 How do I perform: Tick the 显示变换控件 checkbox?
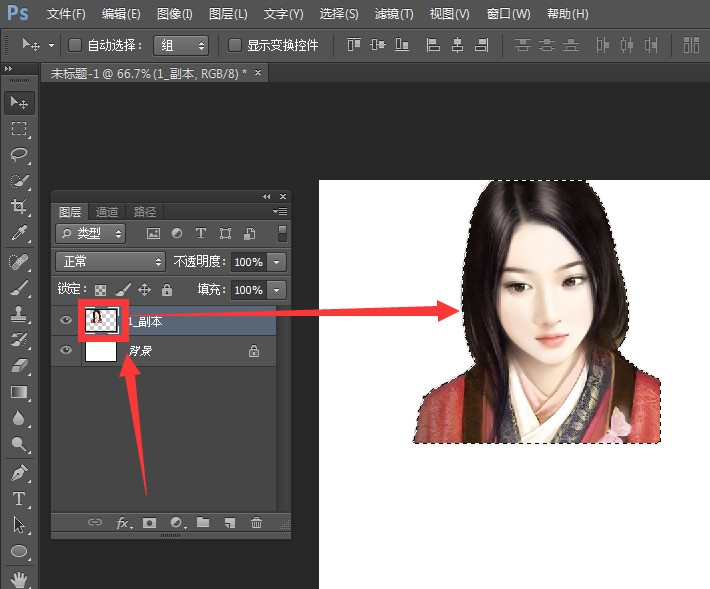[235, 45]
